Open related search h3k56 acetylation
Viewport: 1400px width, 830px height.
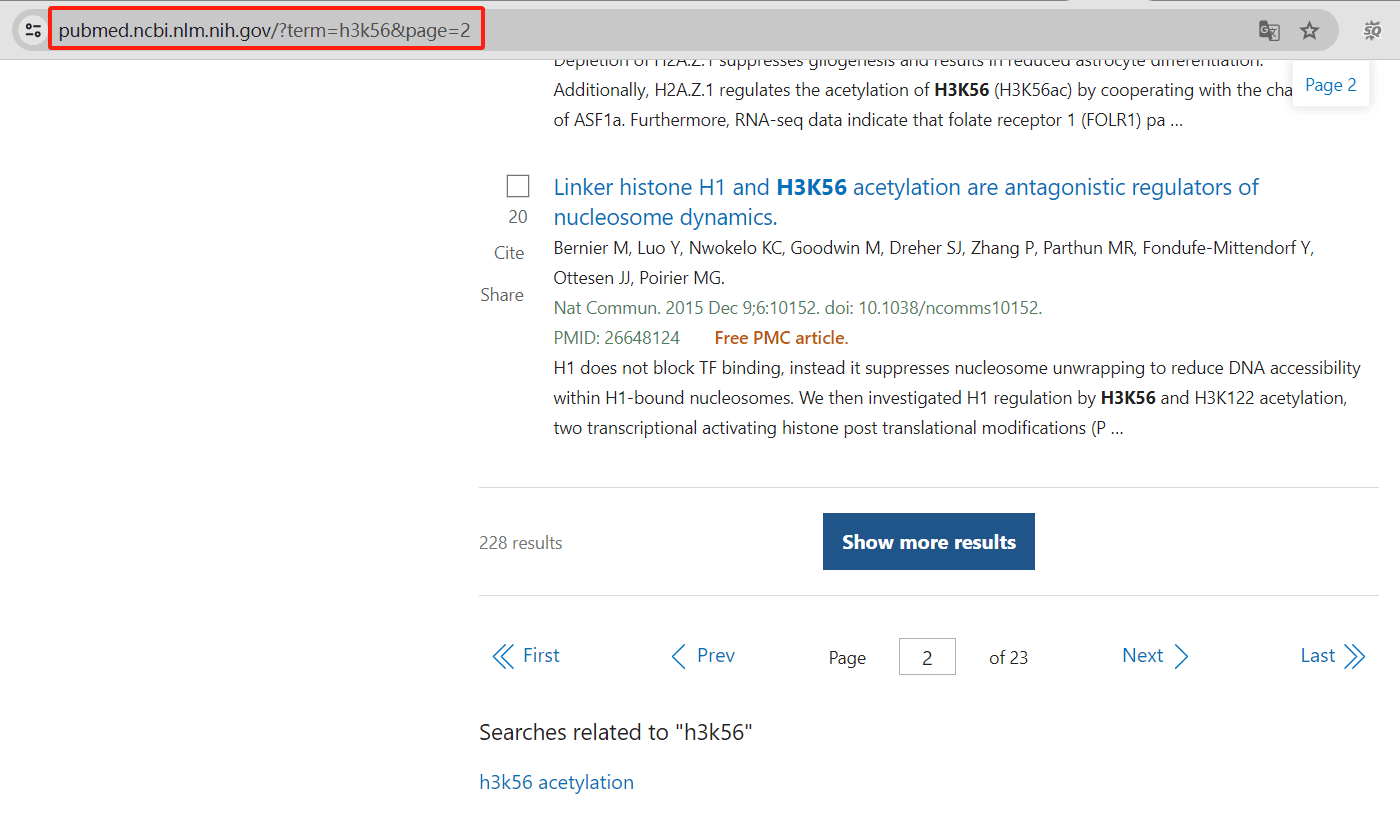click(557, 782)
